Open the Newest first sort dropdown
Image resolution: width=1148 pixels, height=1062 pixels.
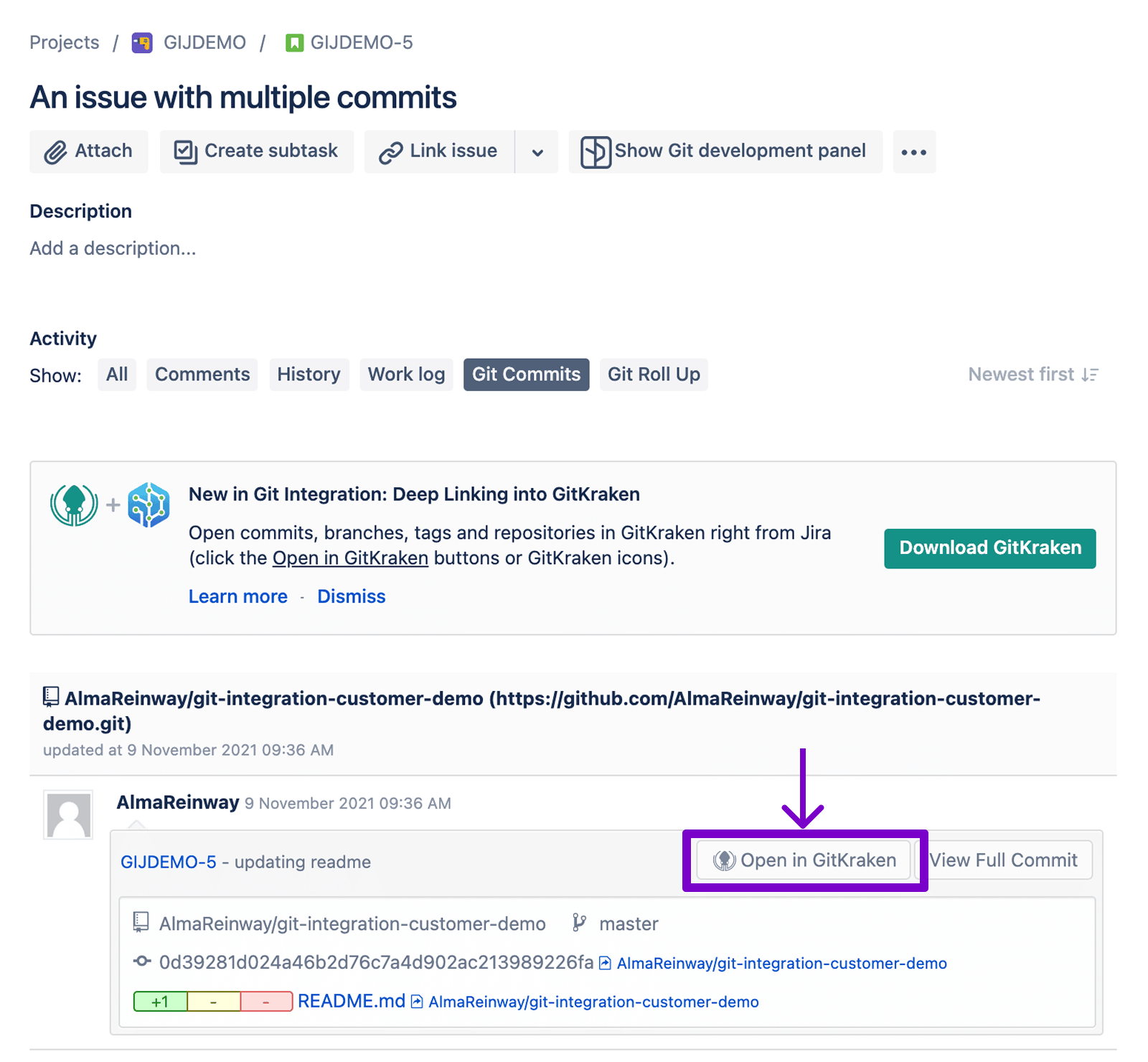[x=1032, y=374]
